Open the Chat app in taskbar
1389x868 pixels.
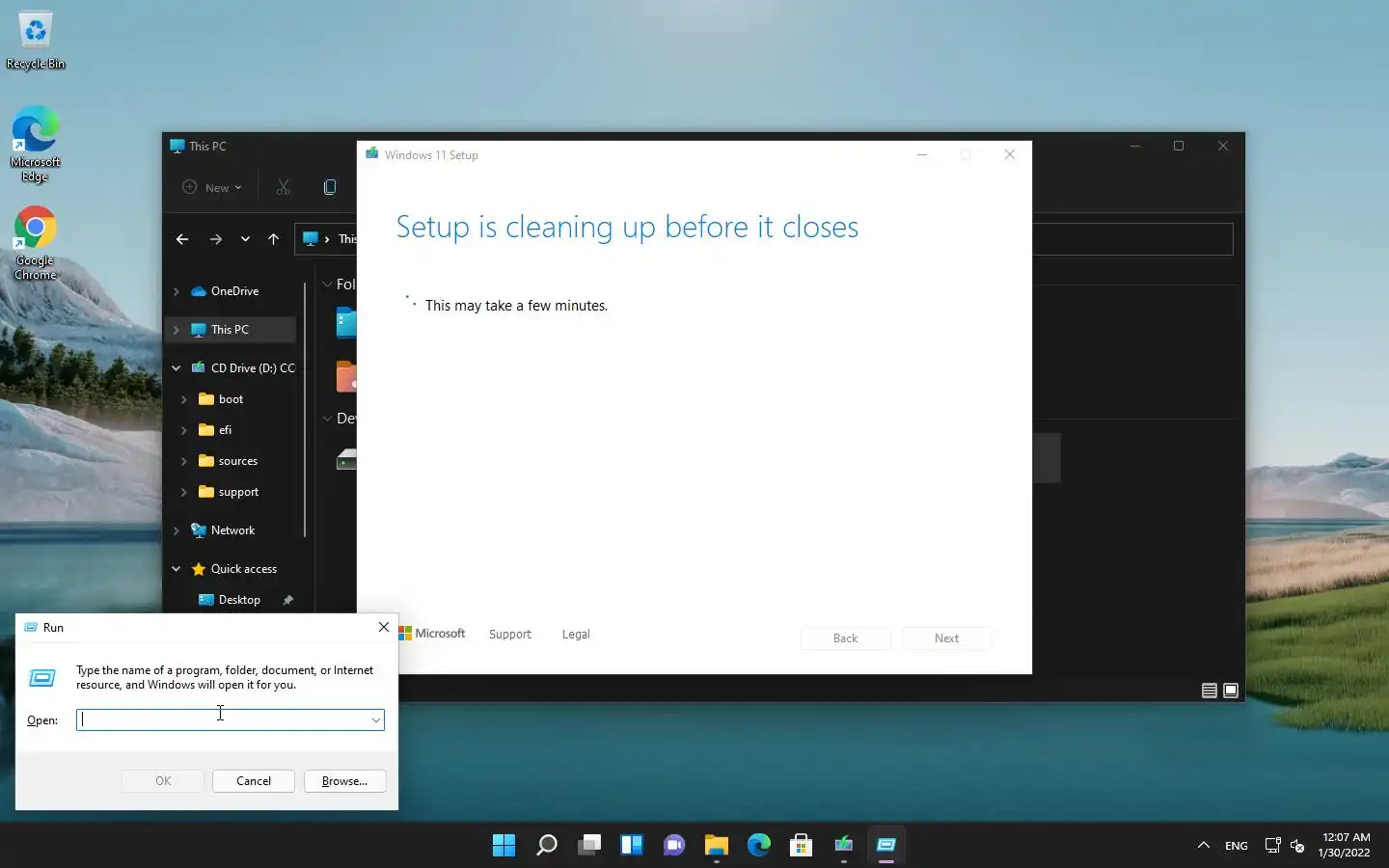click(x=673, y=846)
